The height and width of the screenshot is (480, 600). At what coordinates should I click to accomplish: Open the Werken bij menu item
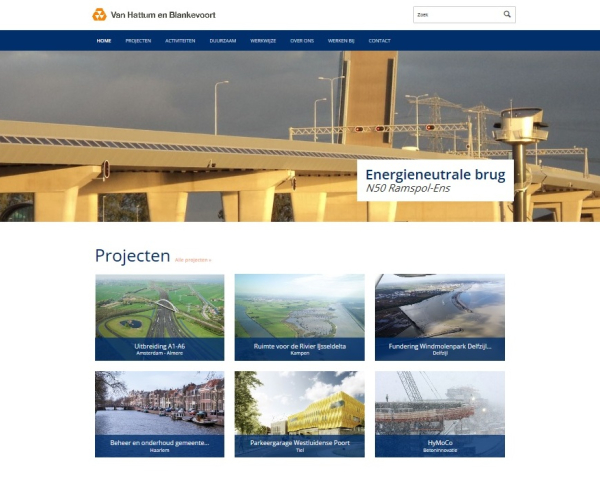341,41
